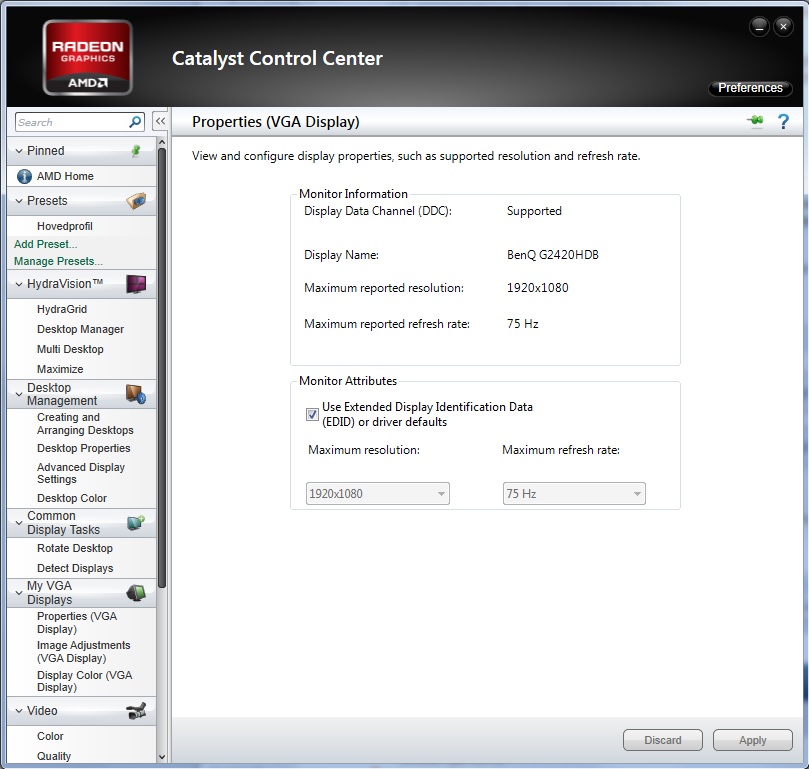Screen dimensions: 809x769
Task: Open Creating and Arranging Desktops
Action: click(x=85, y=424)
